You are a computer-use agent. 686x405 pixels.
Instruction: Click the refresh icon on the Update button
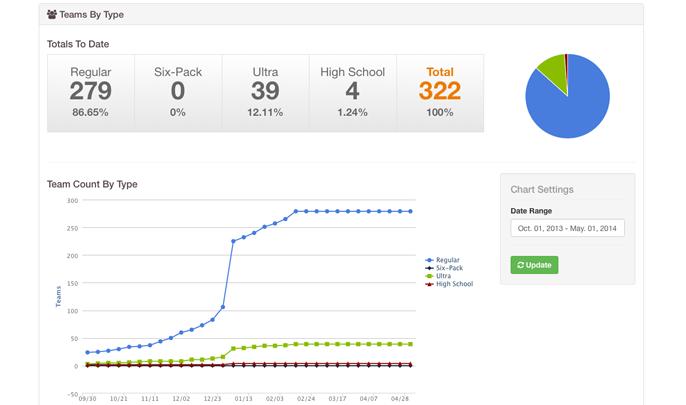click(x=521, y=265)
